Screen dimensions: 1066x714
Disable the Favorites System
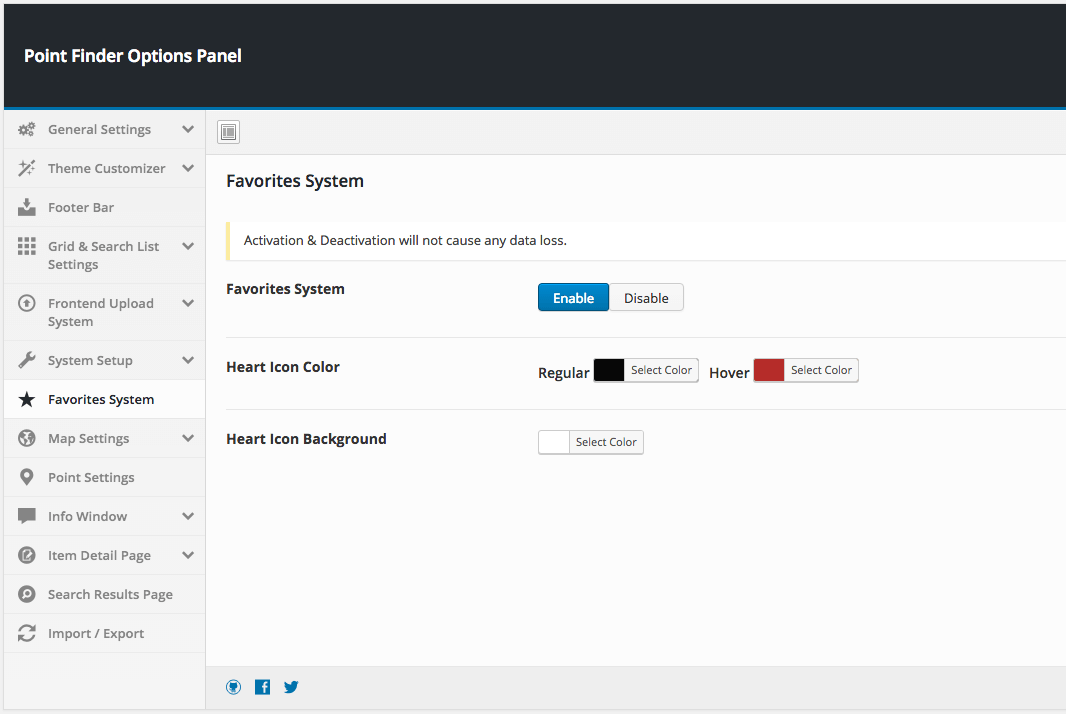(x=646, y=298)
